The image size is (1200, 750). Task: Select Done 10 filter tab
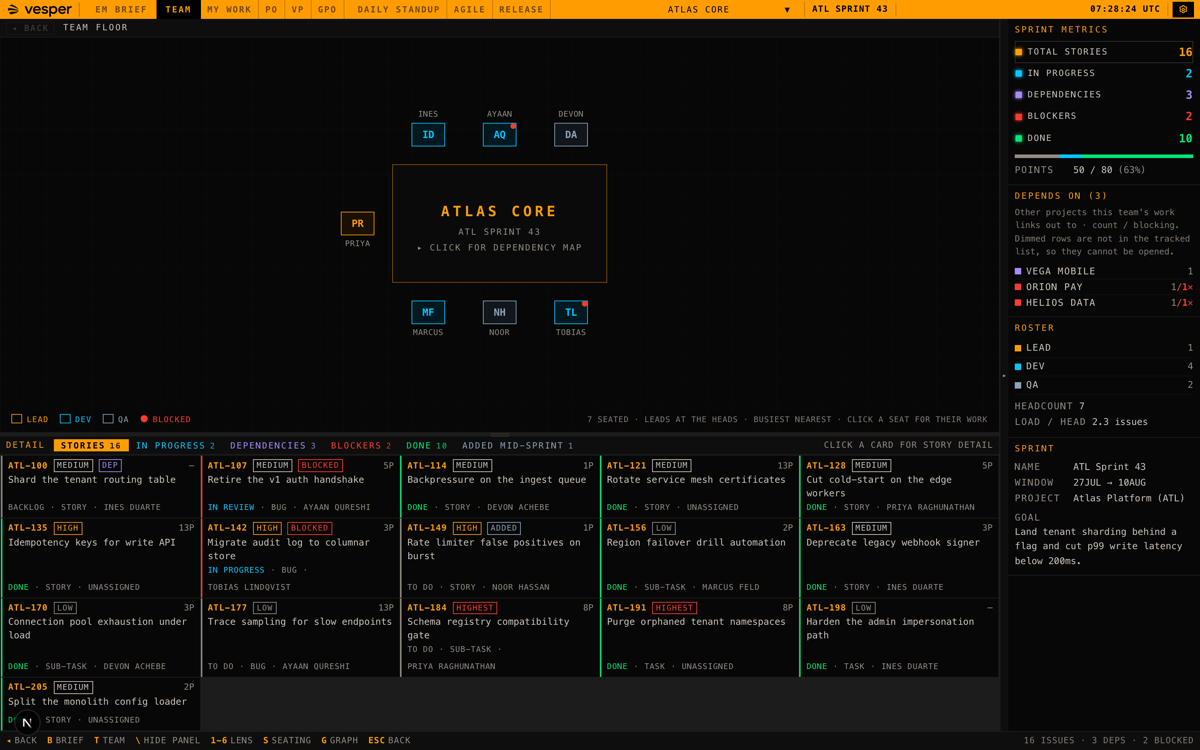pos(427,446)
